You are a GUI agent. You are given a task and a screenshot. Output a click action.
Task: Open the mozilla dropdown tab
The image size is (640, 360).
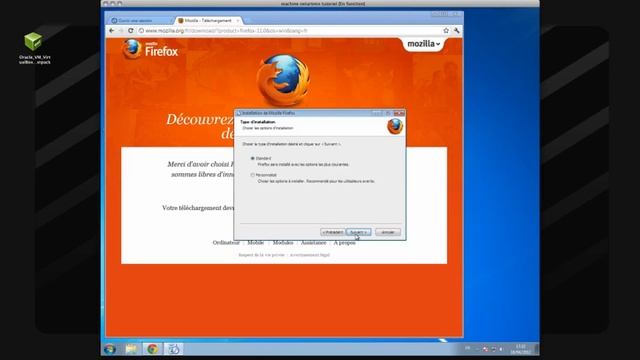[x=424, y=44]
